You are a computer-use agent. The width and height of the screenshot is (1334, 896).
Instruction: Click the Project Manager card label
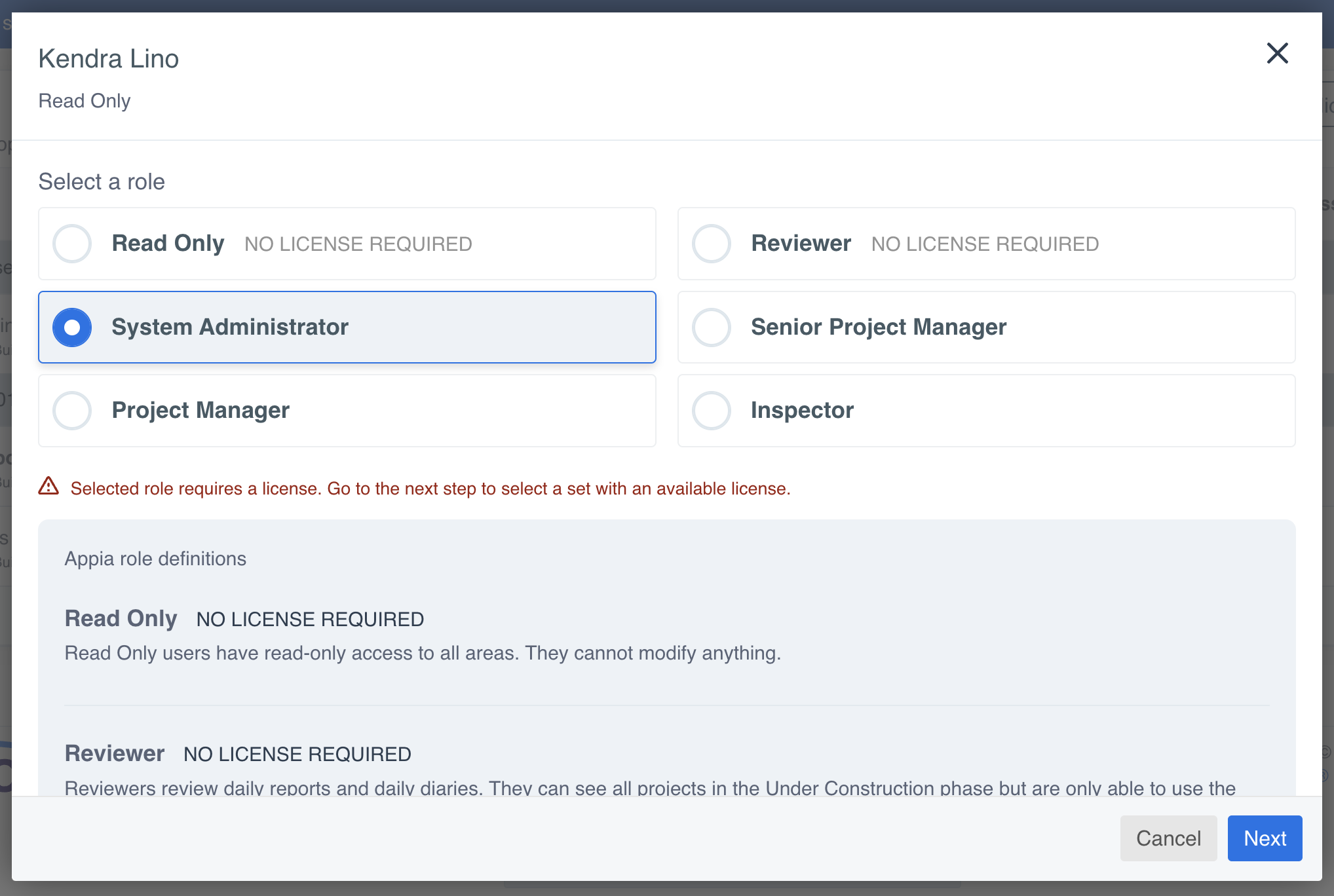click(200, 411)
